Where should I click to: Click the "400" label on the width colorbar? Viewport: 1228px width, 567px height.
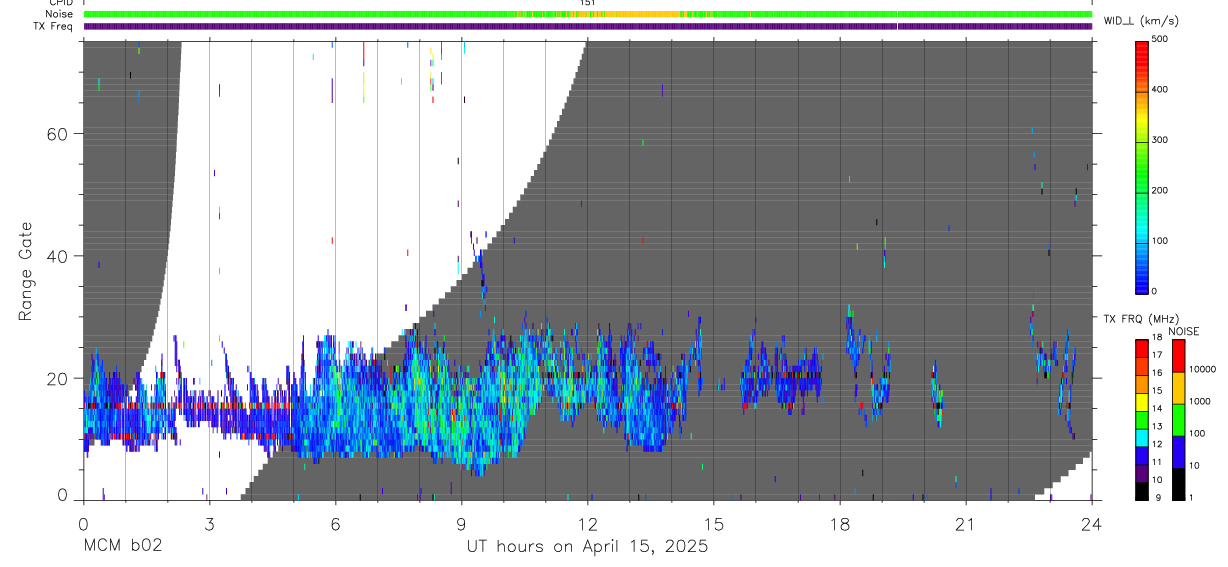tap(1160, 89)
